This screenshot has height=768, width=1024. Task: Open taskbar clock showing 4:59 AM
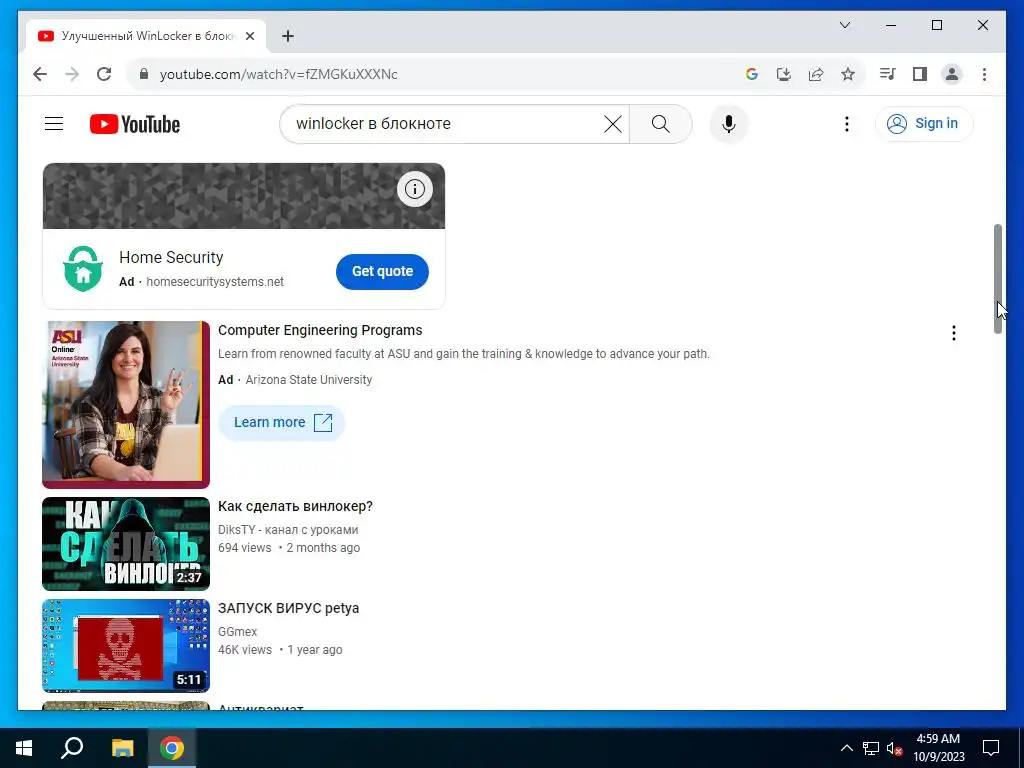tap(938, 748)
